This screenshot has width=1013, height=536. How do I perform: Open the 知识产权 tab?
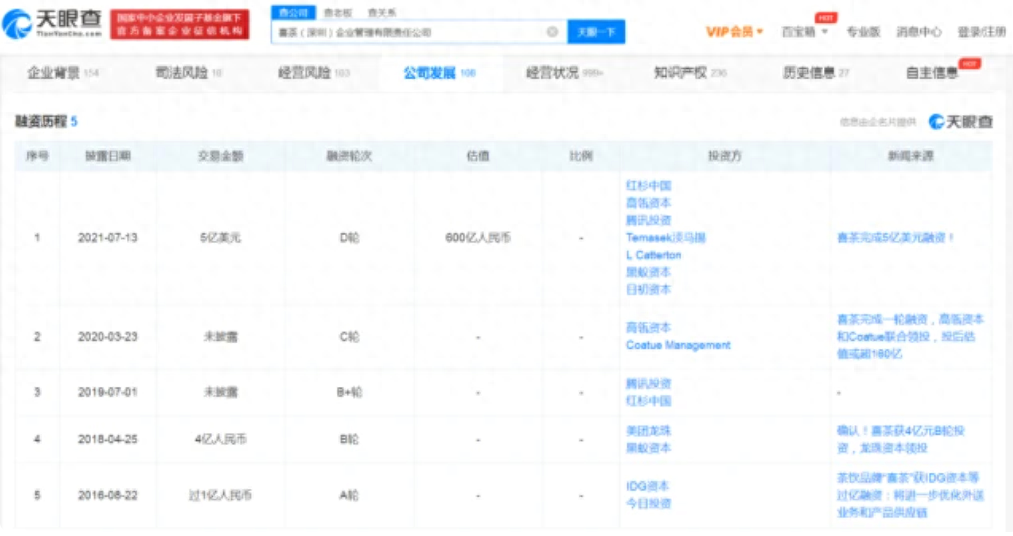689,73
